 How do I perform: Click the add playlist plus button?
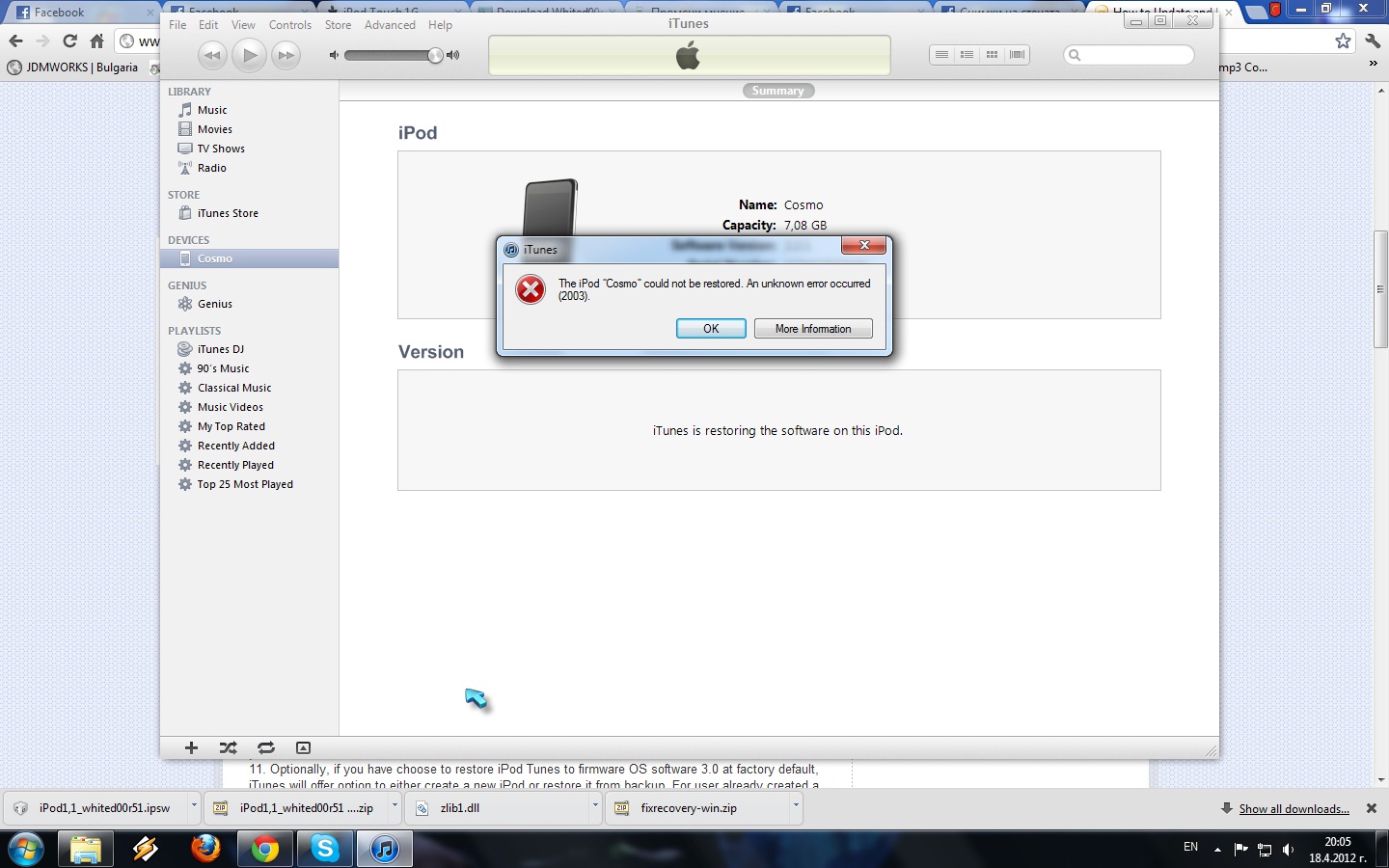(191, 747)
